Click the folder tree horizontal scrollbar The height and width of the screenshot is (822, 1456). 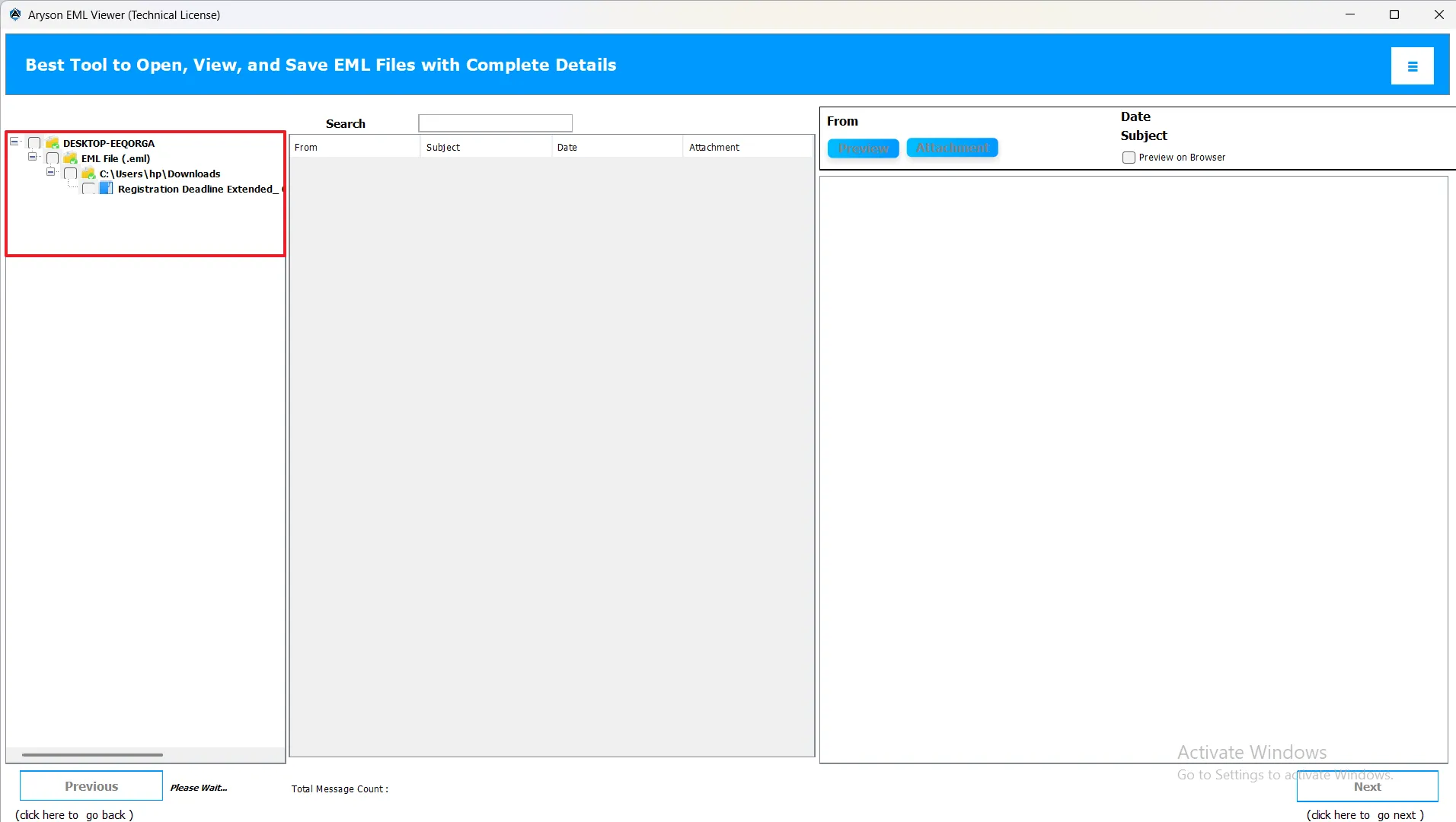(92, 755)
